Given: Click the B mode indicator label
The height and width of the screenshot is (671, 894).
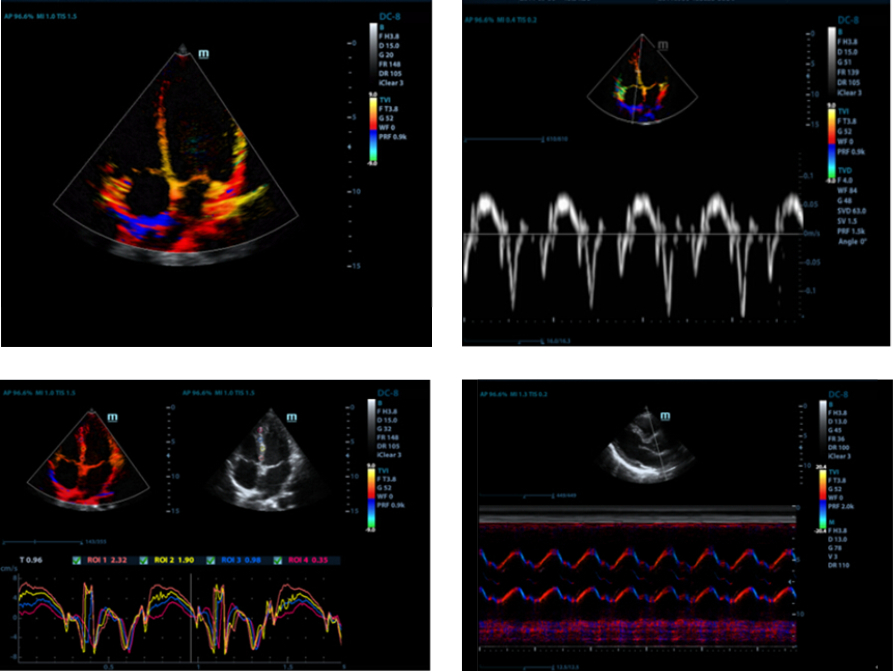Looking at the screenshot, I should 382,28.
